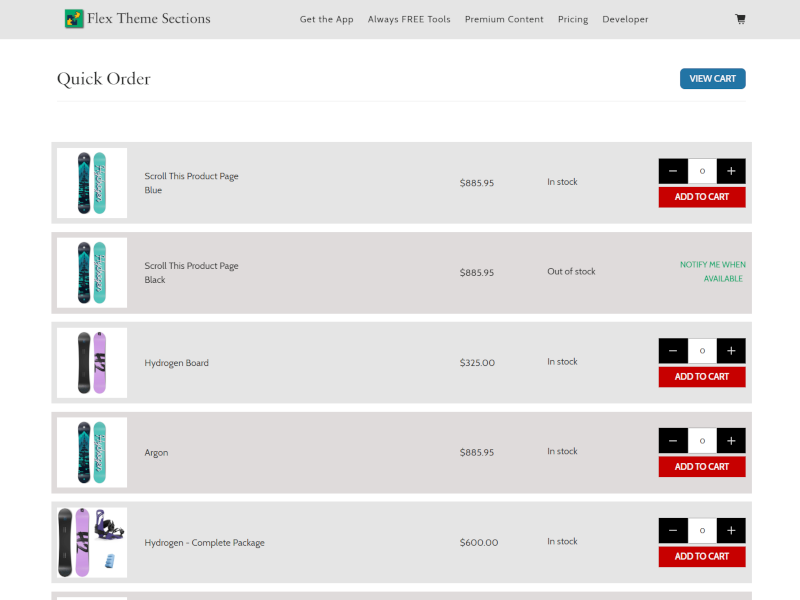The width and height of the screenshot is (800, 600).
Task: Navigate to the Pricing page
Action: click(573, 19)
